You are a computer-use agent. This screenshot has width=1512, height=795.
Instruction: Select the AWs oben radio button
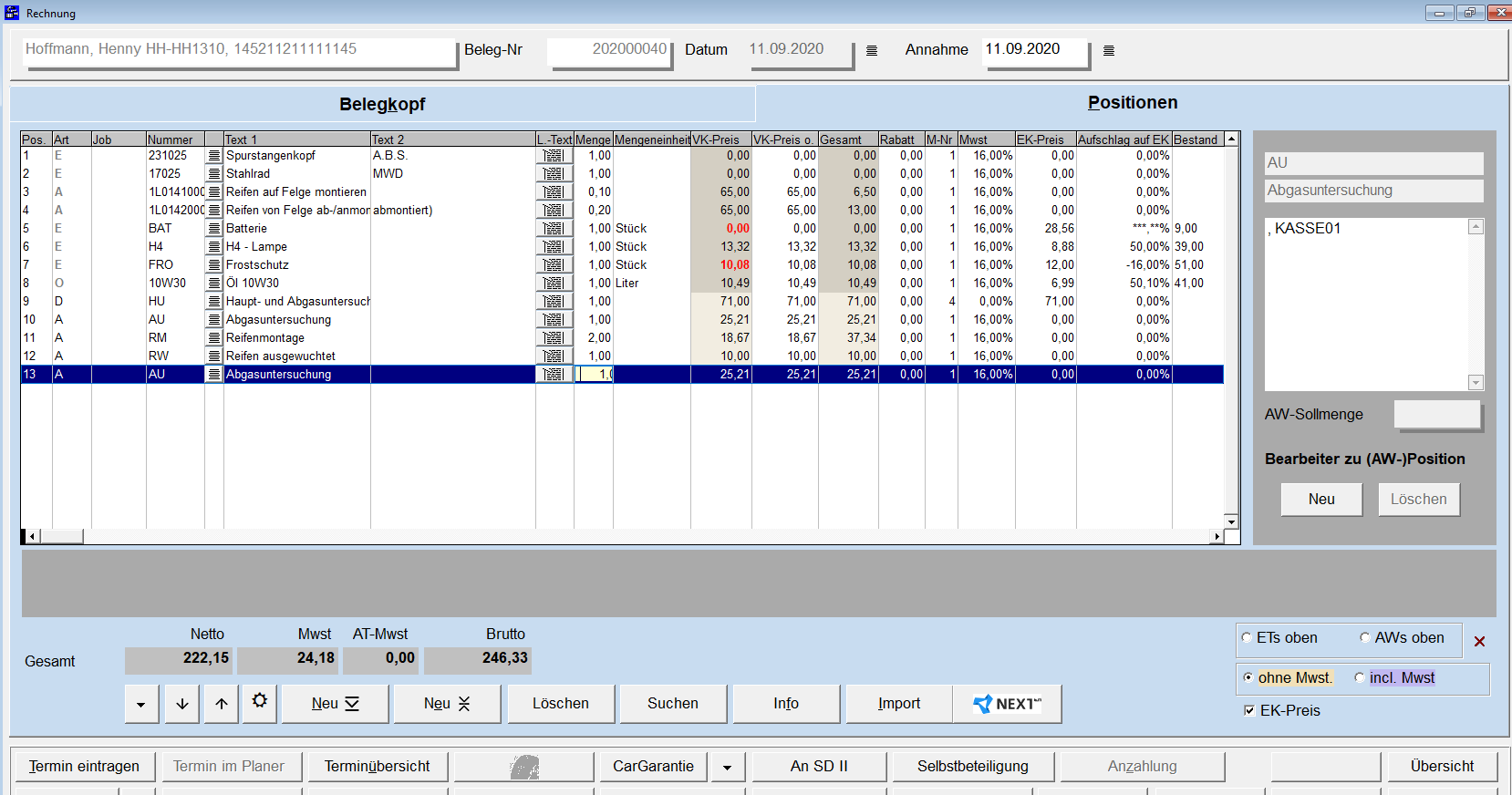pyautogui.click(x=1365, y=638)
